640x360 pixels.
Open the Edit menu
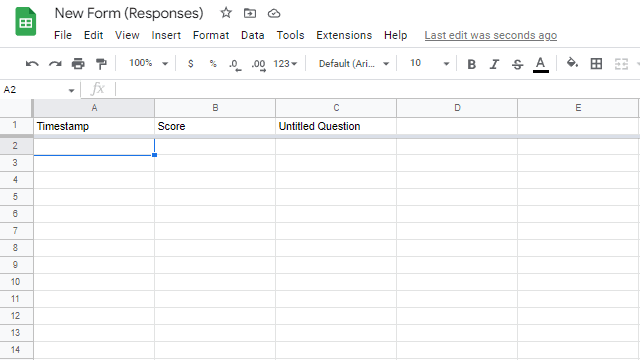coord(93,35)
